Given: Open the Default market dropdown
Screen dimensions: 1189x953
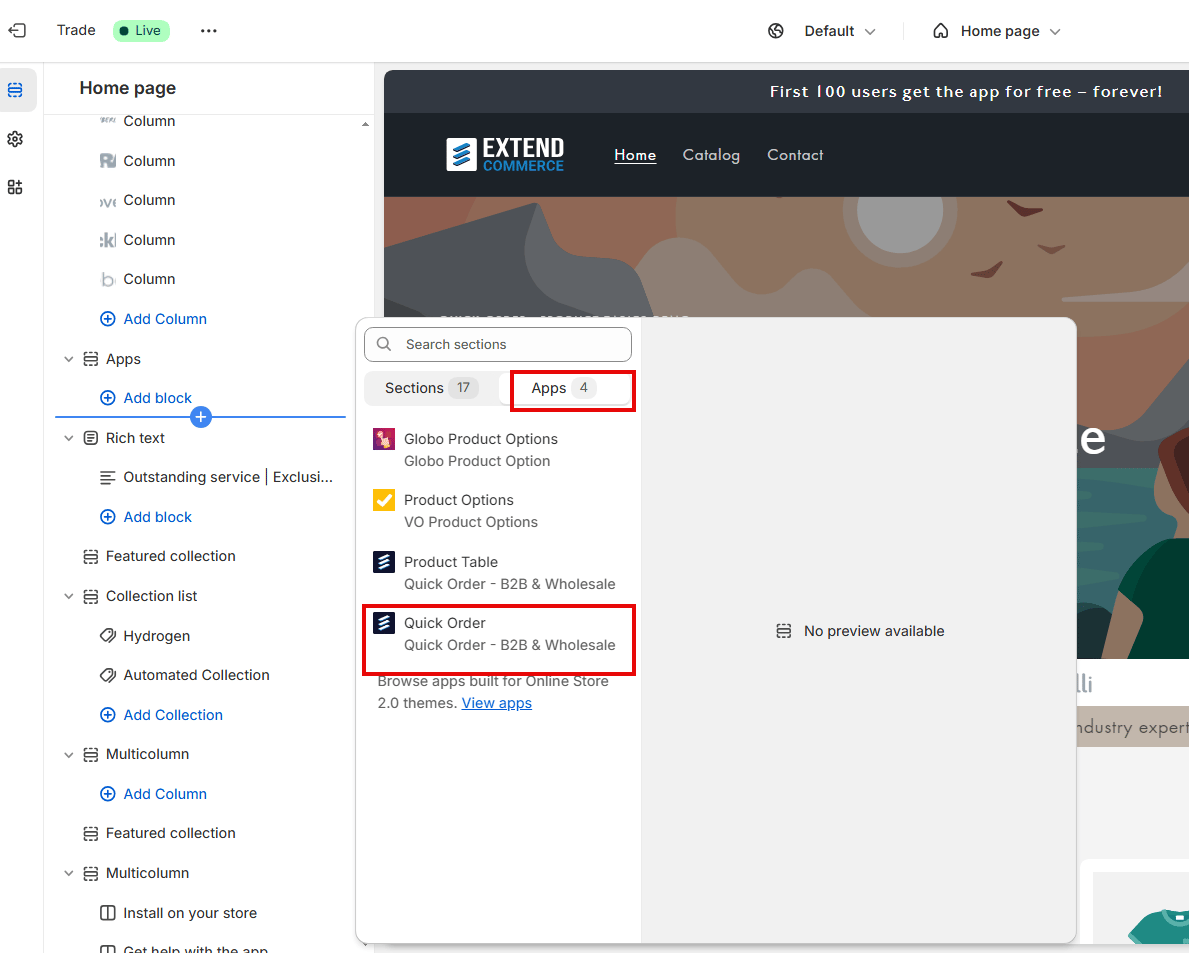Looking at the screenshot, I should click(x=839, y=31).
